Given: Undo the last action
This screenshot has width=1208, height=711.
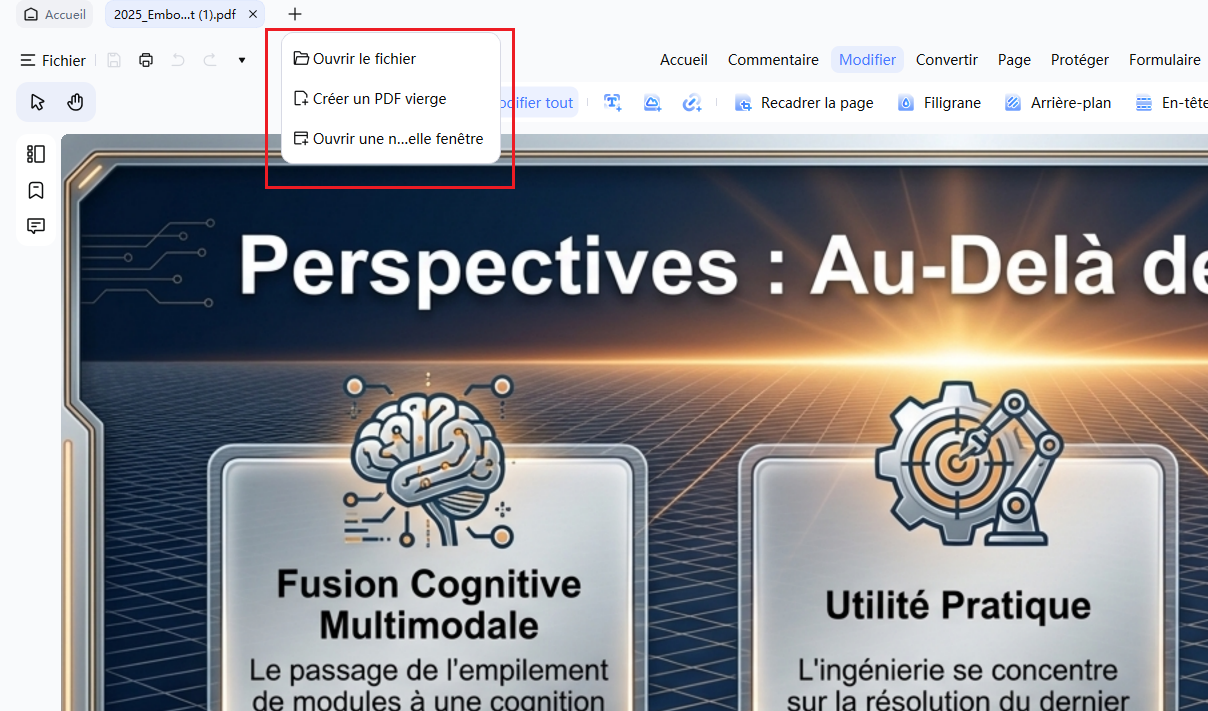Looking at the screenshot, I should 178,61.
